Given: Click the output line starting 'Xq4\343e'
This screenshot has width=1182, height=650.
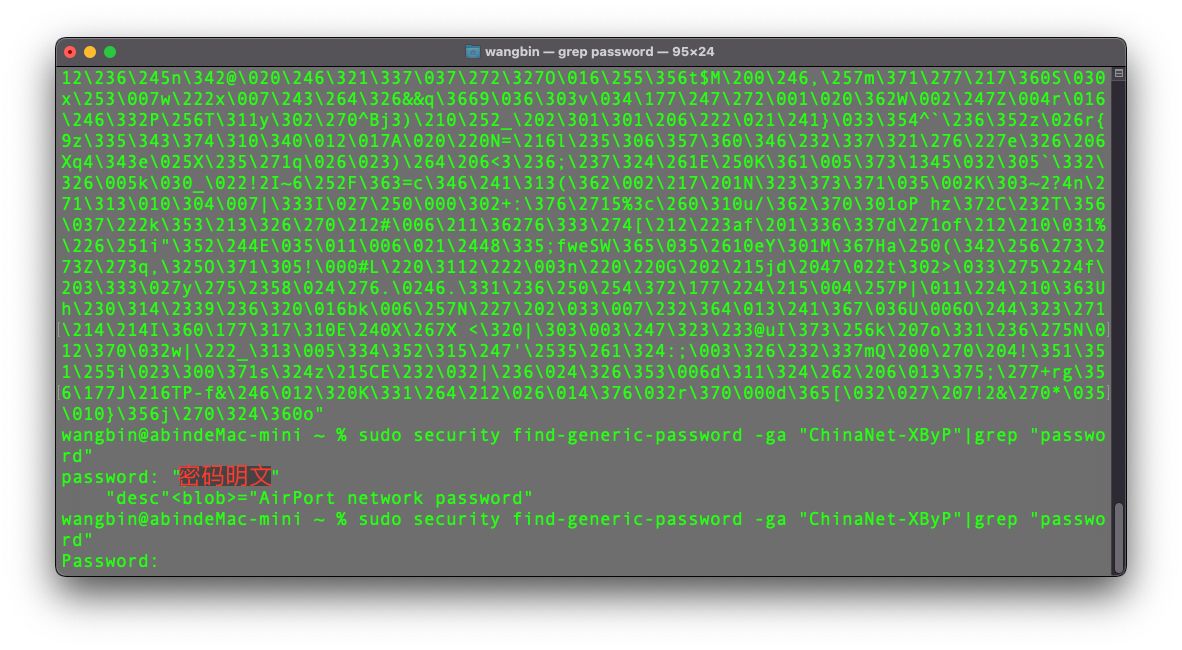Looking at the screenshot, I should click(583, 162).
